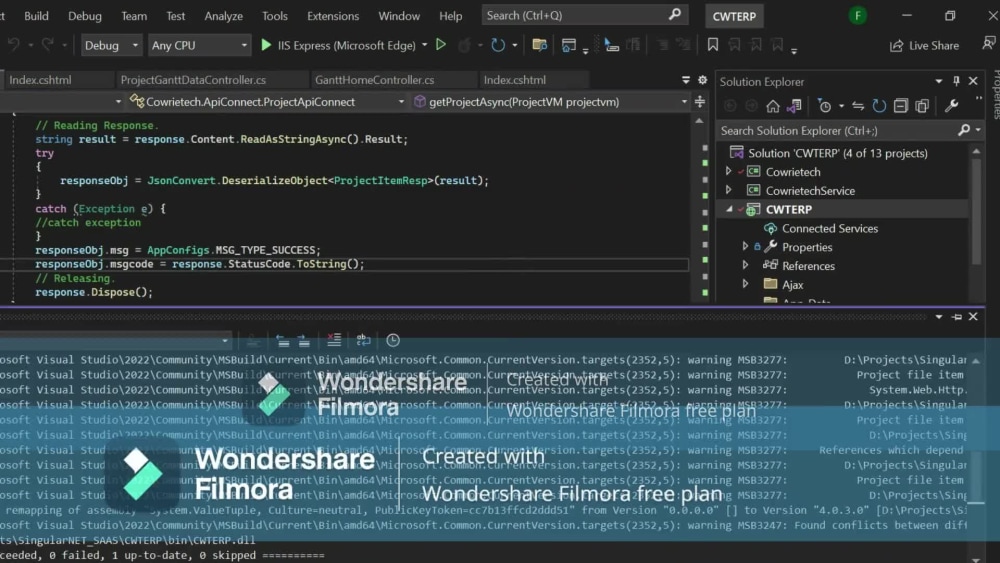This screenshot has width=1000, height=563.
Task: Focus the Search (Ctrl+Q) box
Action: tap(585, 15)
